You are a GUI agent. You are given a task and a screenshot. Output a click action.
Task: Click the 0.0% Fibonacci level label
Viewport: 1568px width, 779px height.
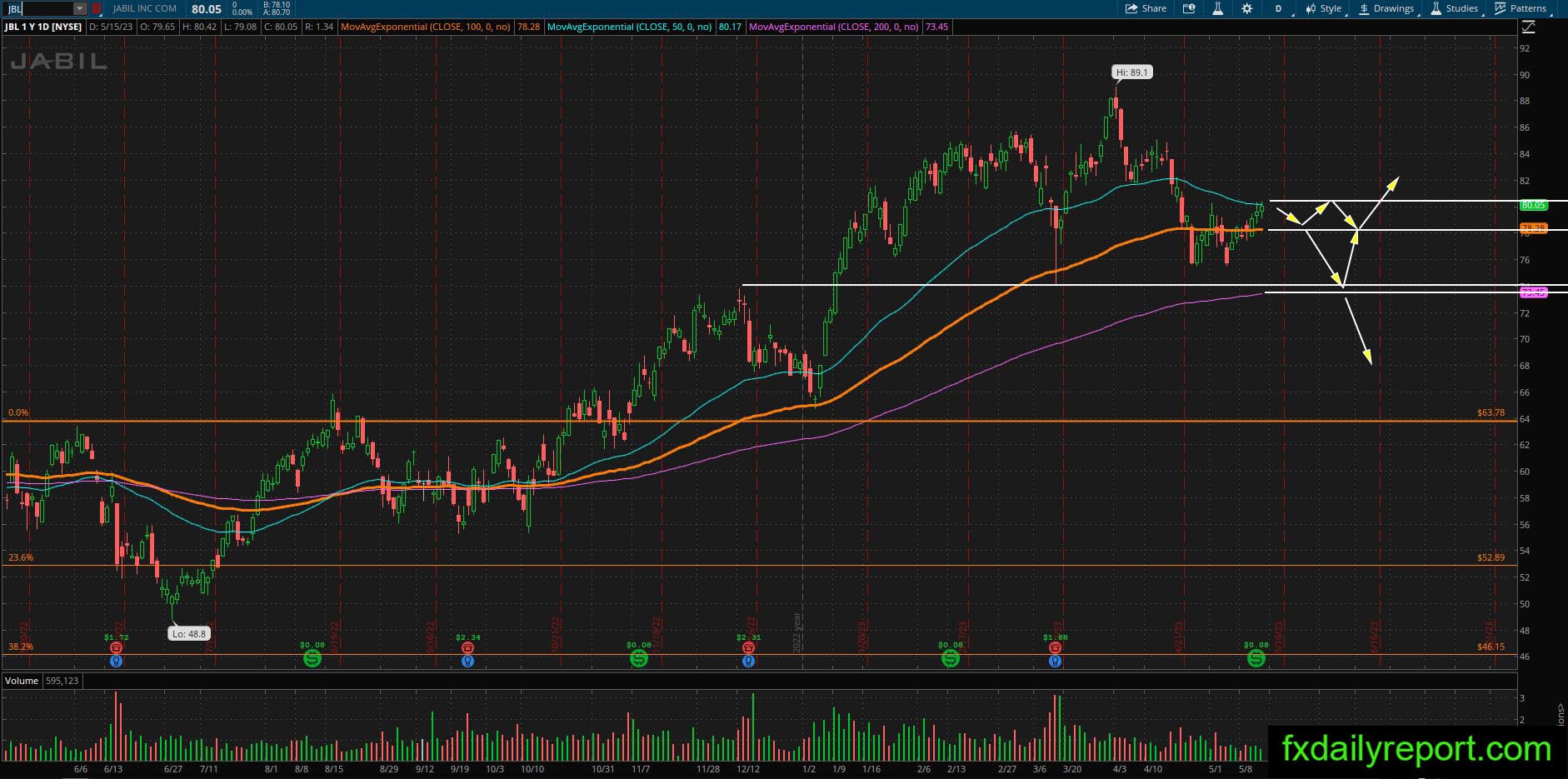coord(18,412)
